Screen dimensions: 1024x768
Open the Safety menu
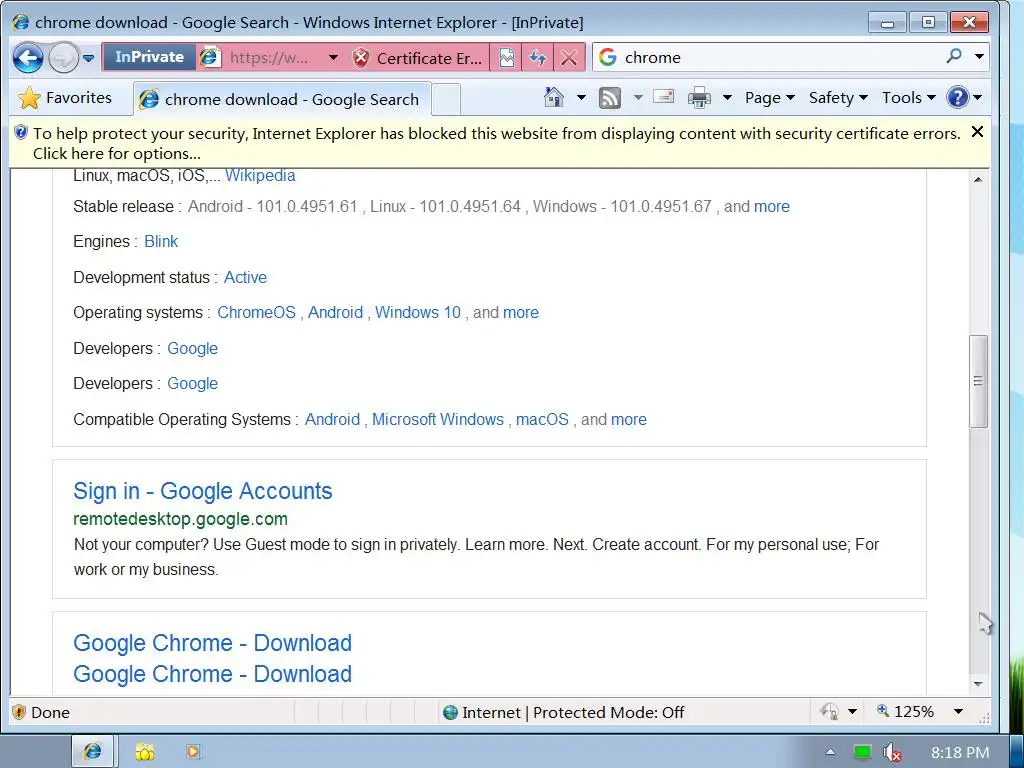(838, 98)
